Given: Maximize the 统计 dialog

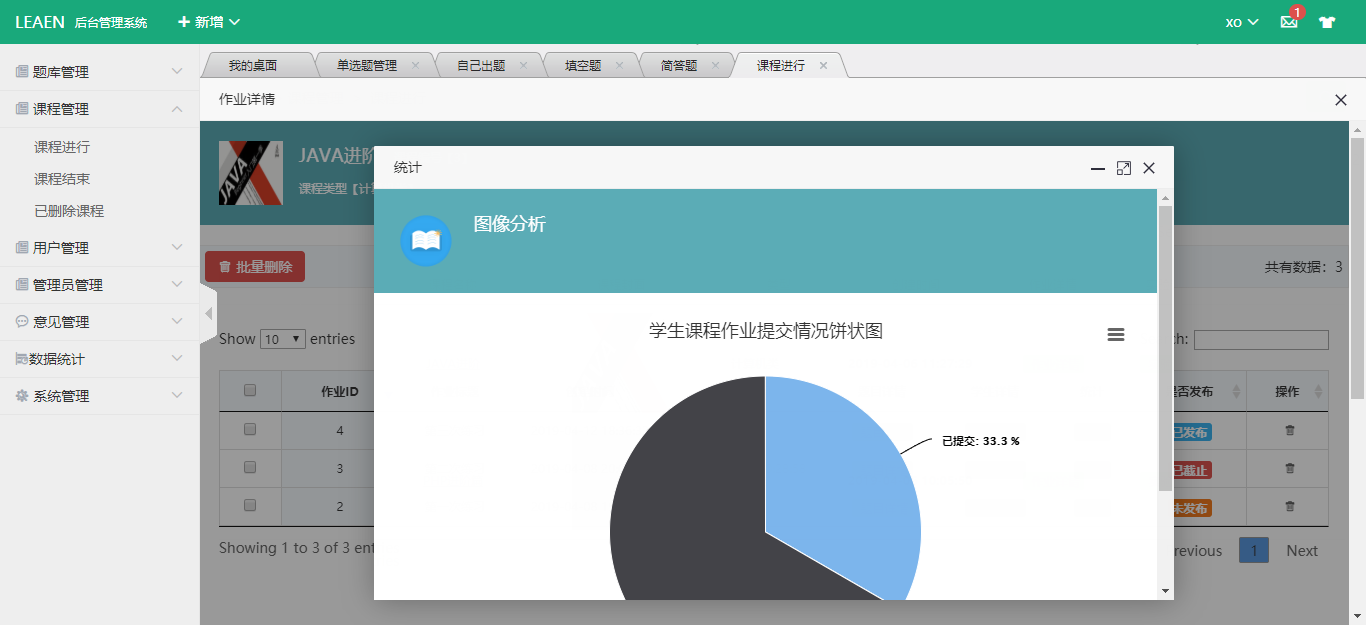Looking at the screenshot, I should pyautogui.click(x=1124, y=168).
